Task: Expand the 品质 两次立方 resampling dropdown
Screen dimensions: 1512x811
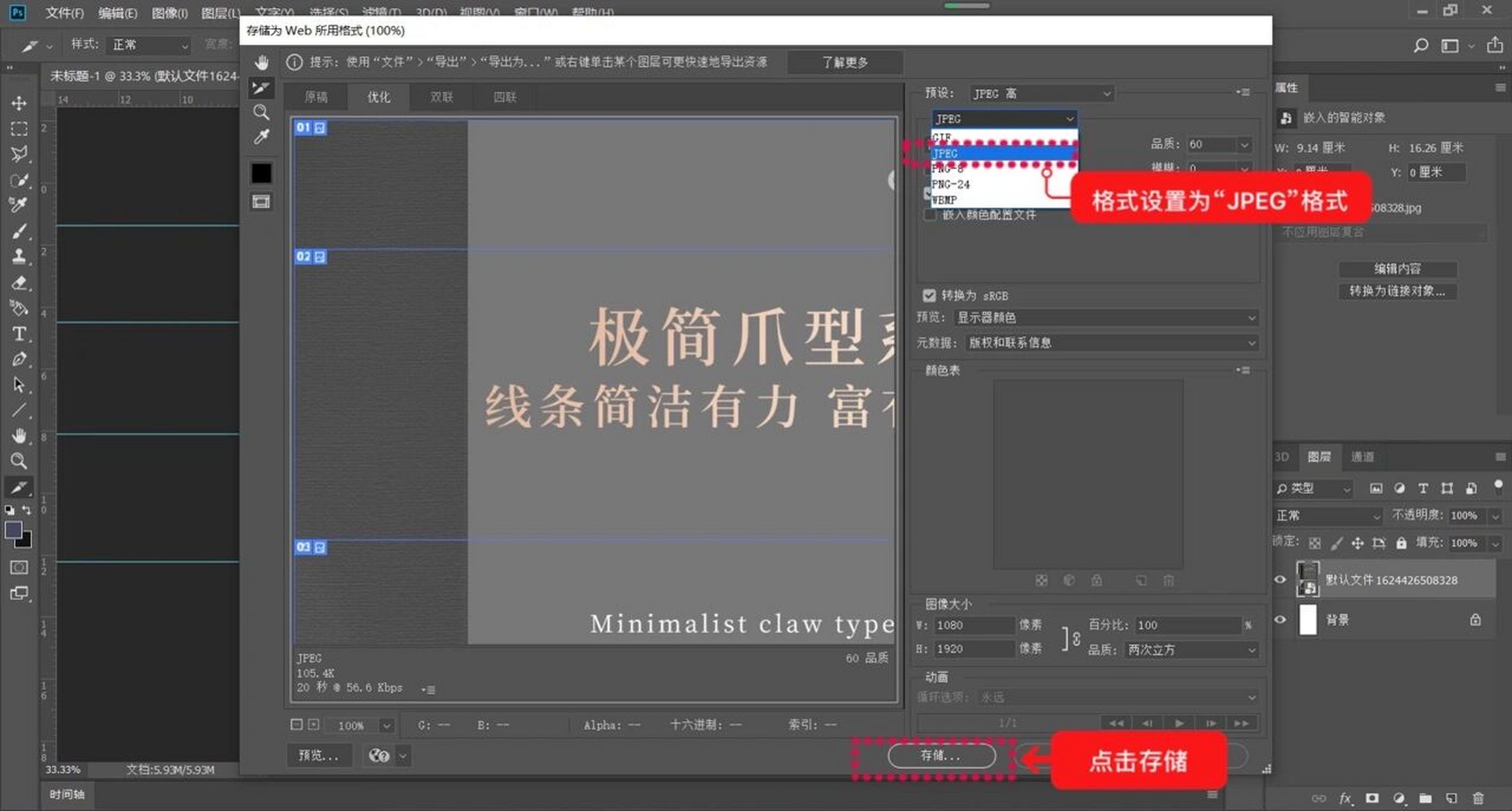Action: click(1191, 649)
